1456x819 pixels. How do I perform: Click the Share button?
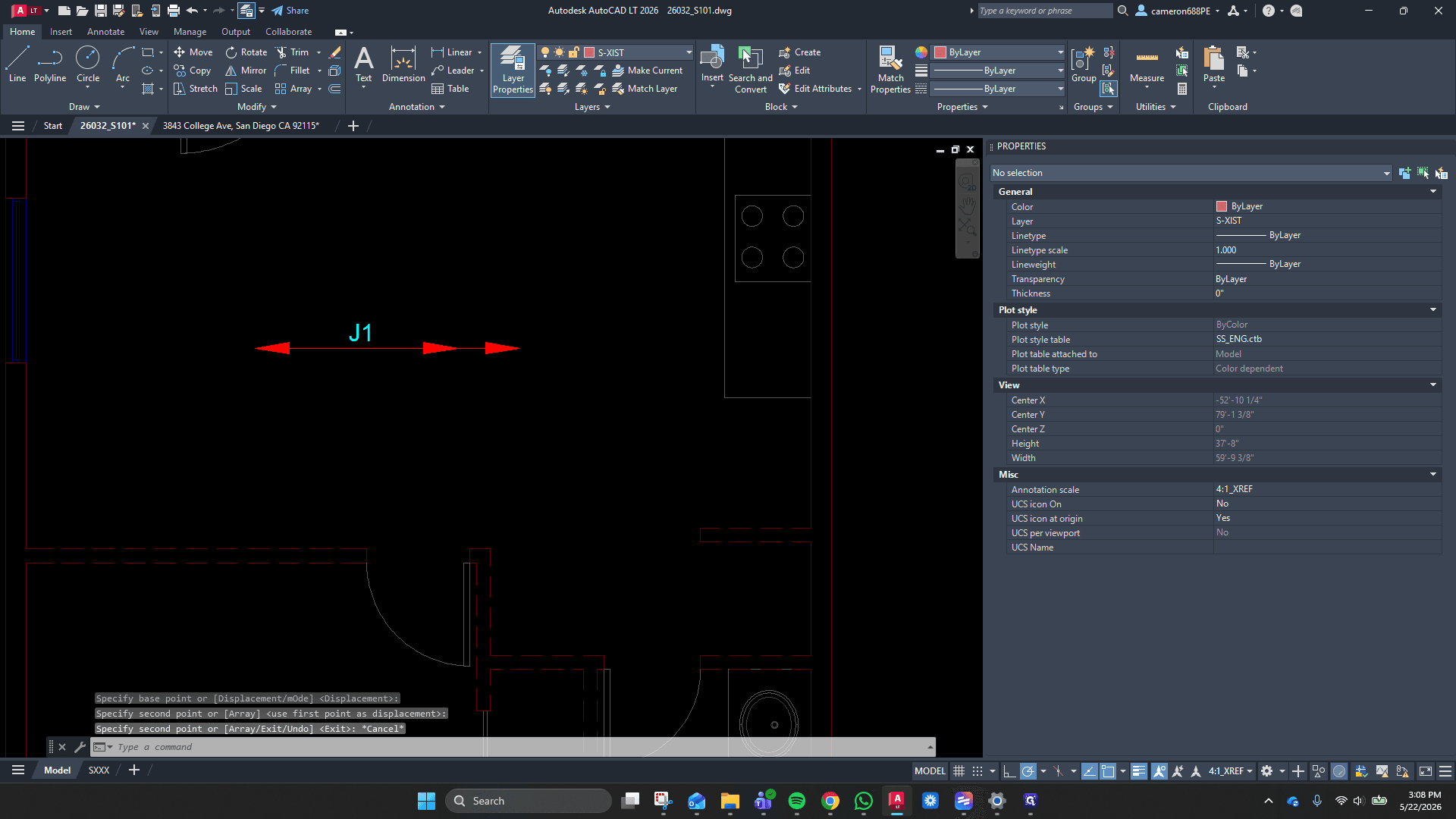pos(290,11)
